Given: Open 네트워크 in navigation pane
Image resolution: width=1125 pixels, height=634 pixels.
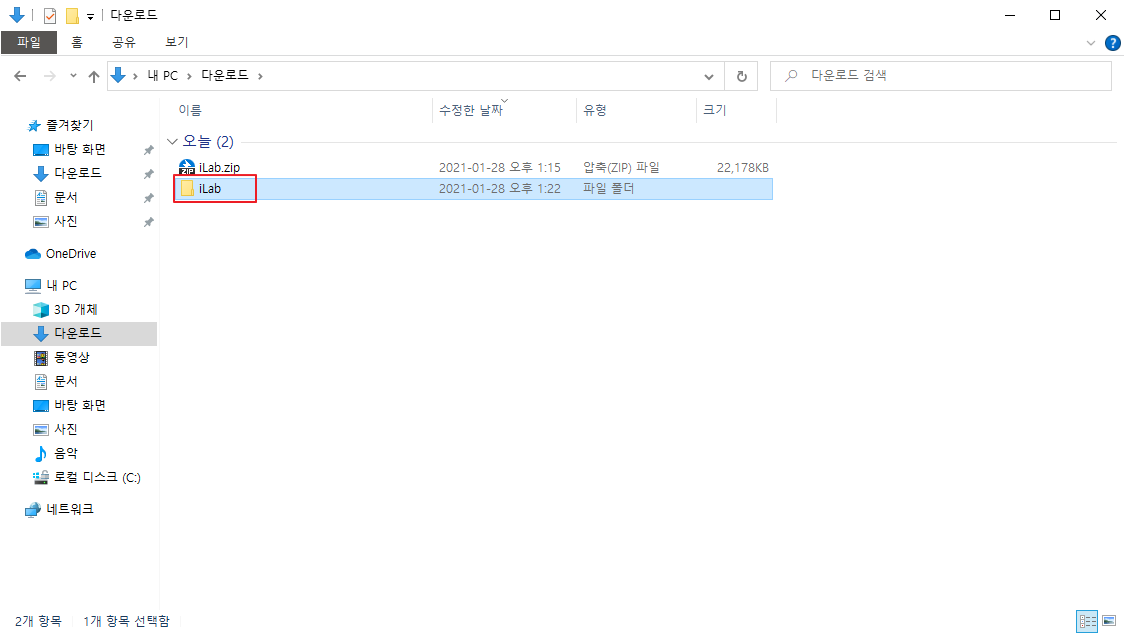Looking at the screenshot, I should [x=70, y=509].
